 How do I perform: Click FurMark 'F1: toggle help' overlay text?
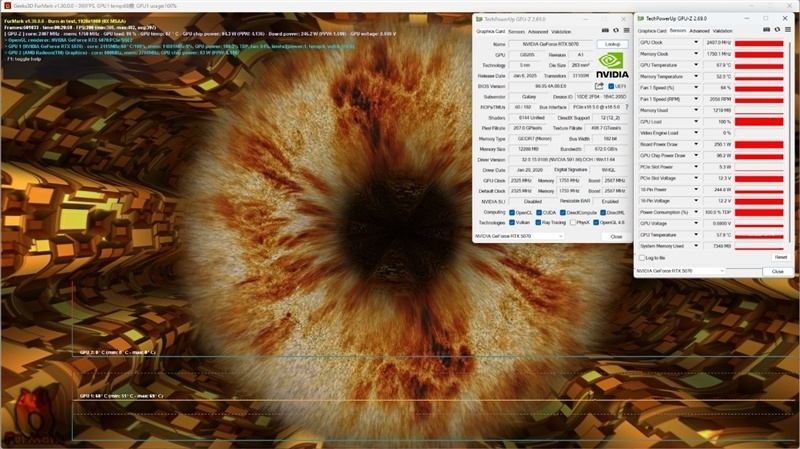(24, 59)
